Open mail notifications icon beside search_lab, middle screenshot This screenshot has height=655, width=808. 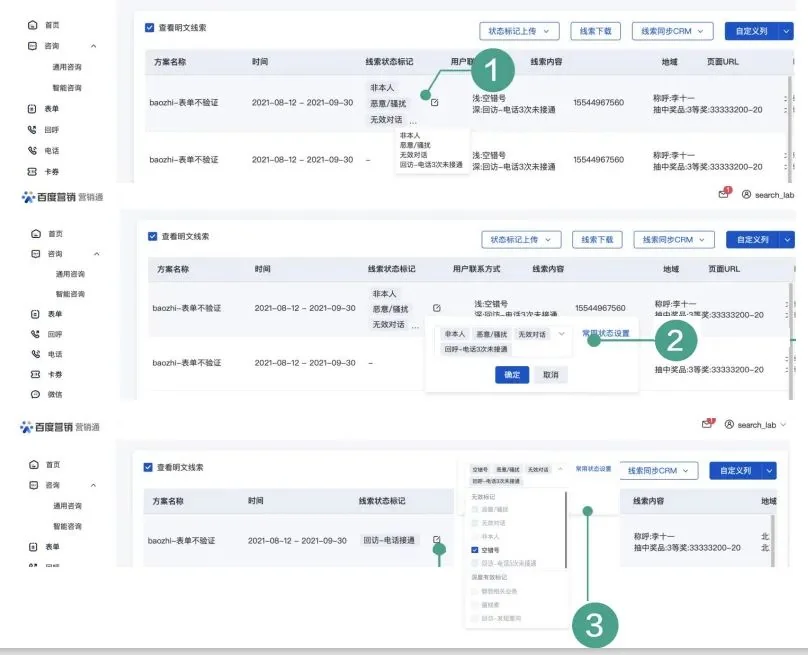[725, 194]
